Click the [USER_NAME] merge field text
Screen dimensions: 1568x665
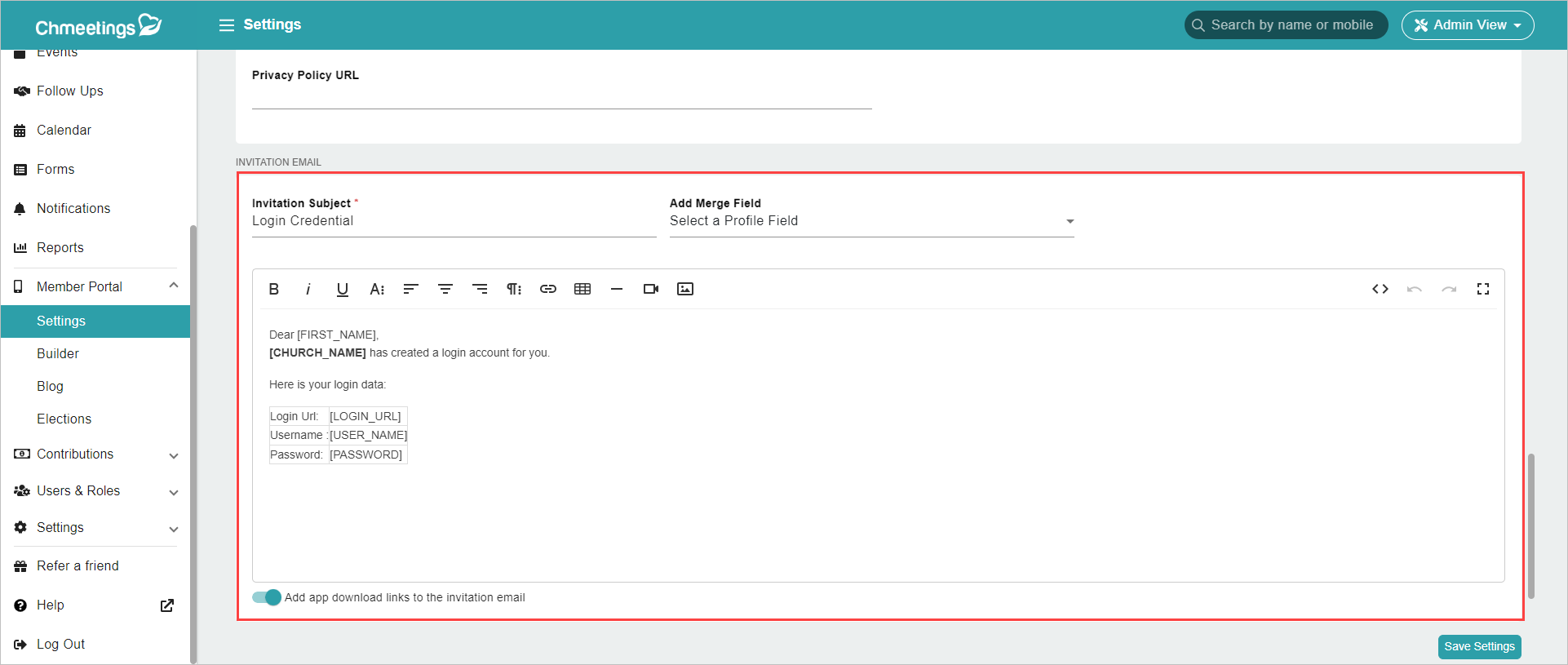coord(368,435)
